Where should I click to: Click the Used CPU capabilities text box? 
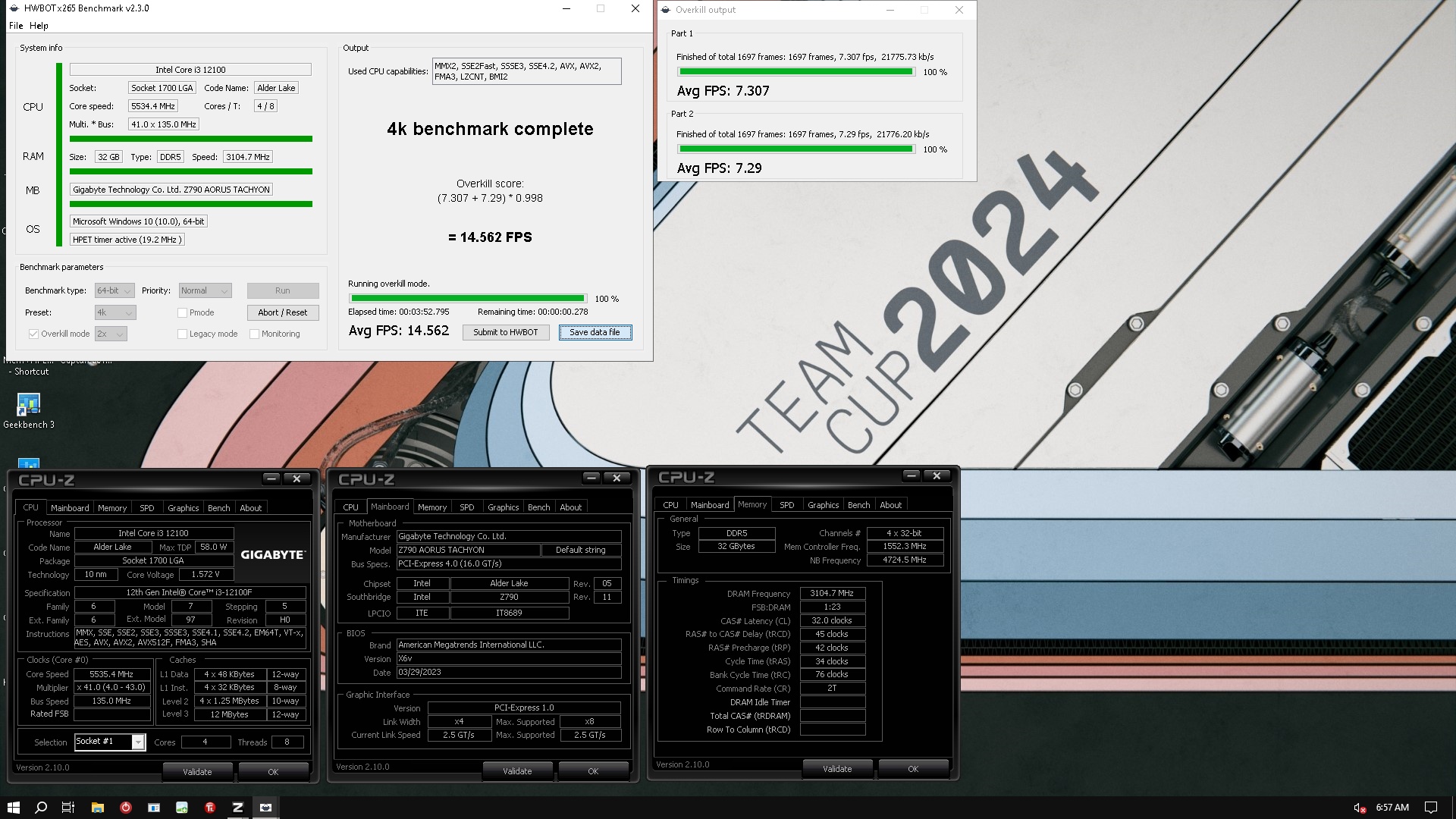pos(527,71)
